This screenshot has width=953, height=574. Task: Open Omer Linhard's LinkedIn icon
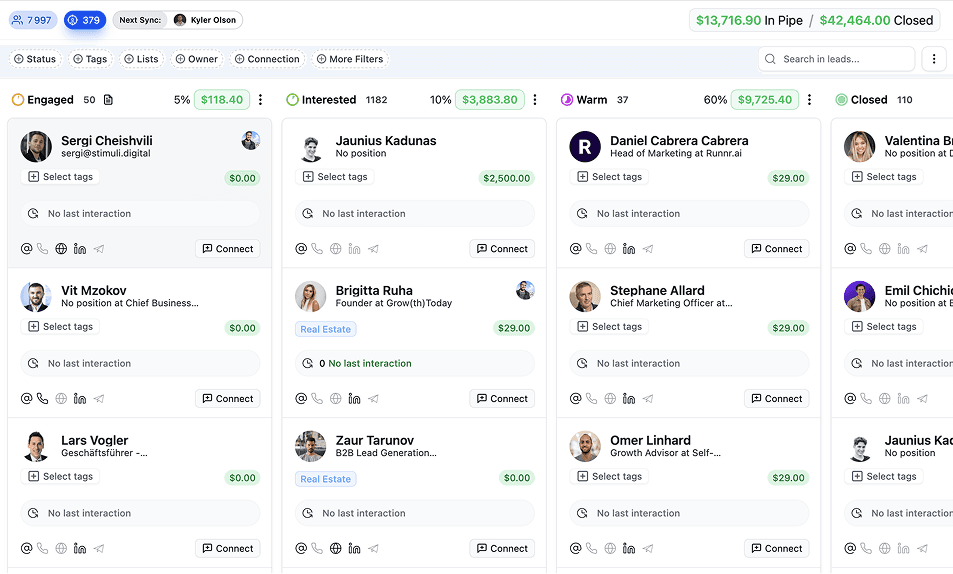coord(629,548)
